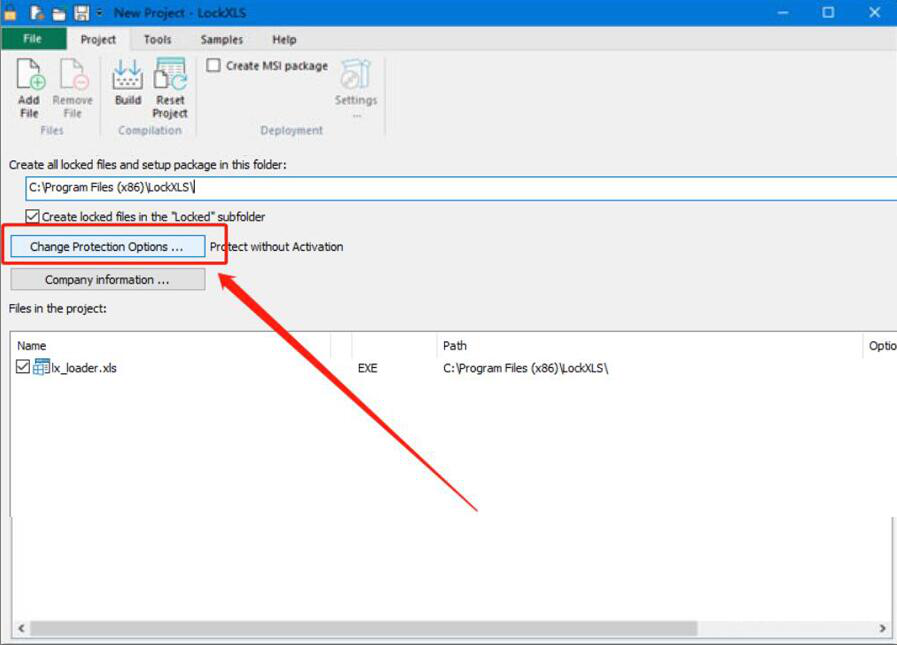Click Change Protection Options button
897x645 pixels.
(x=108, y=247)
